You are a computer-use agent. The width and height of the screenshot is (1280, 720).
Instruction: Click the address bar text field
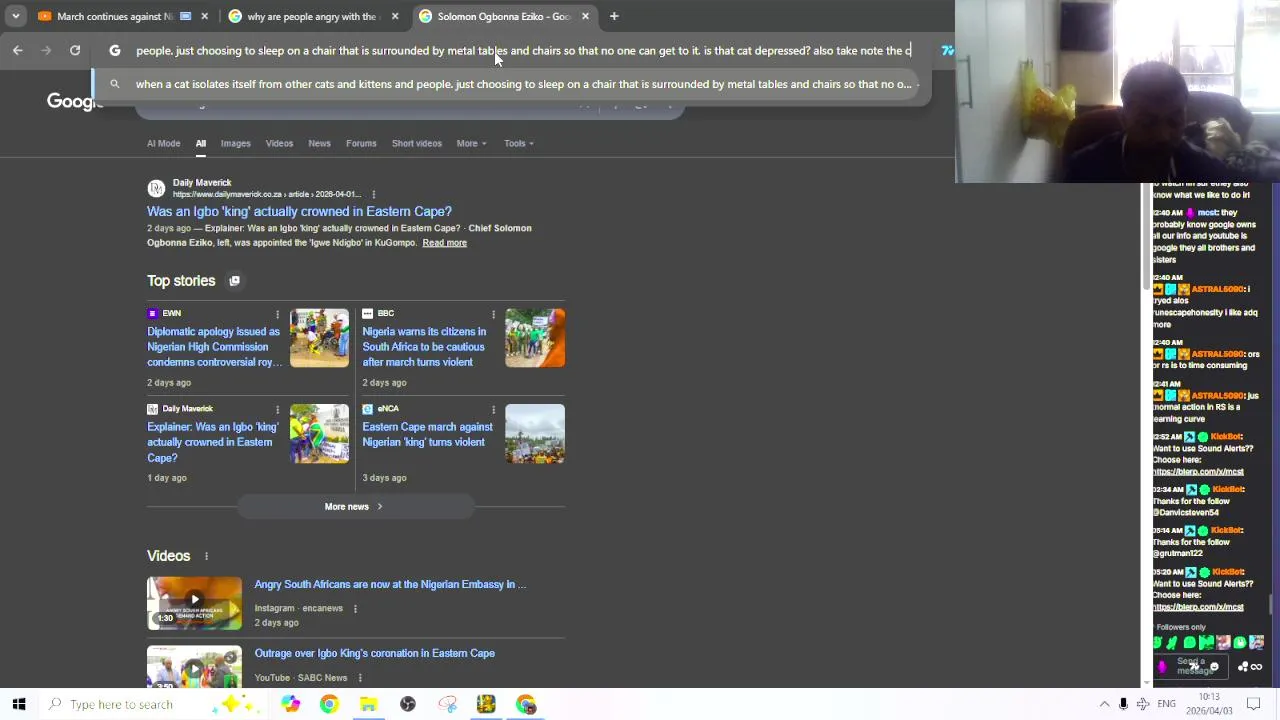coord(523,50)
